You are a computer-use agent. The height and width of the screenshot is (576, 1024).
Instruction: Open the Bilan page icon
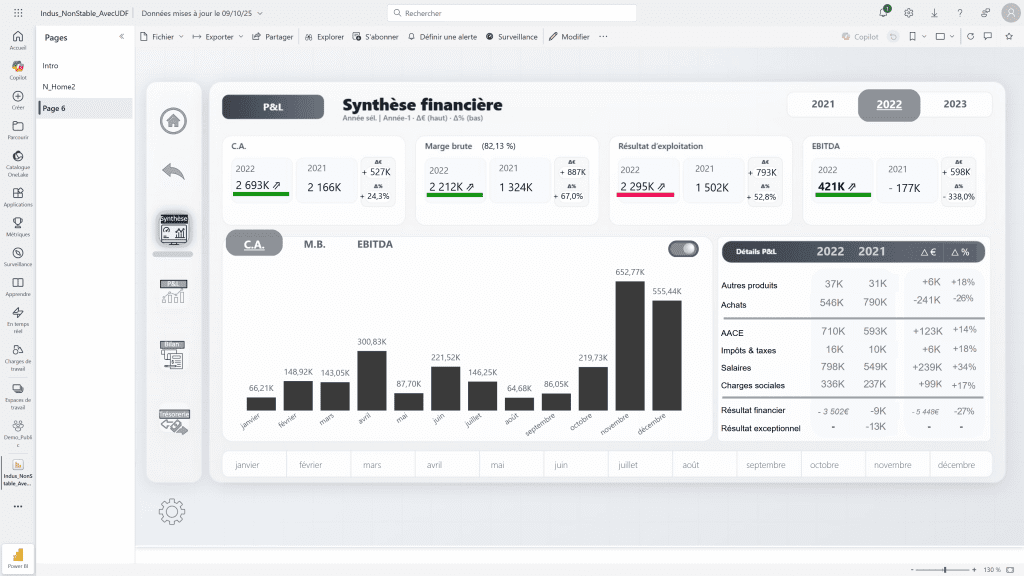click(173, 354)
